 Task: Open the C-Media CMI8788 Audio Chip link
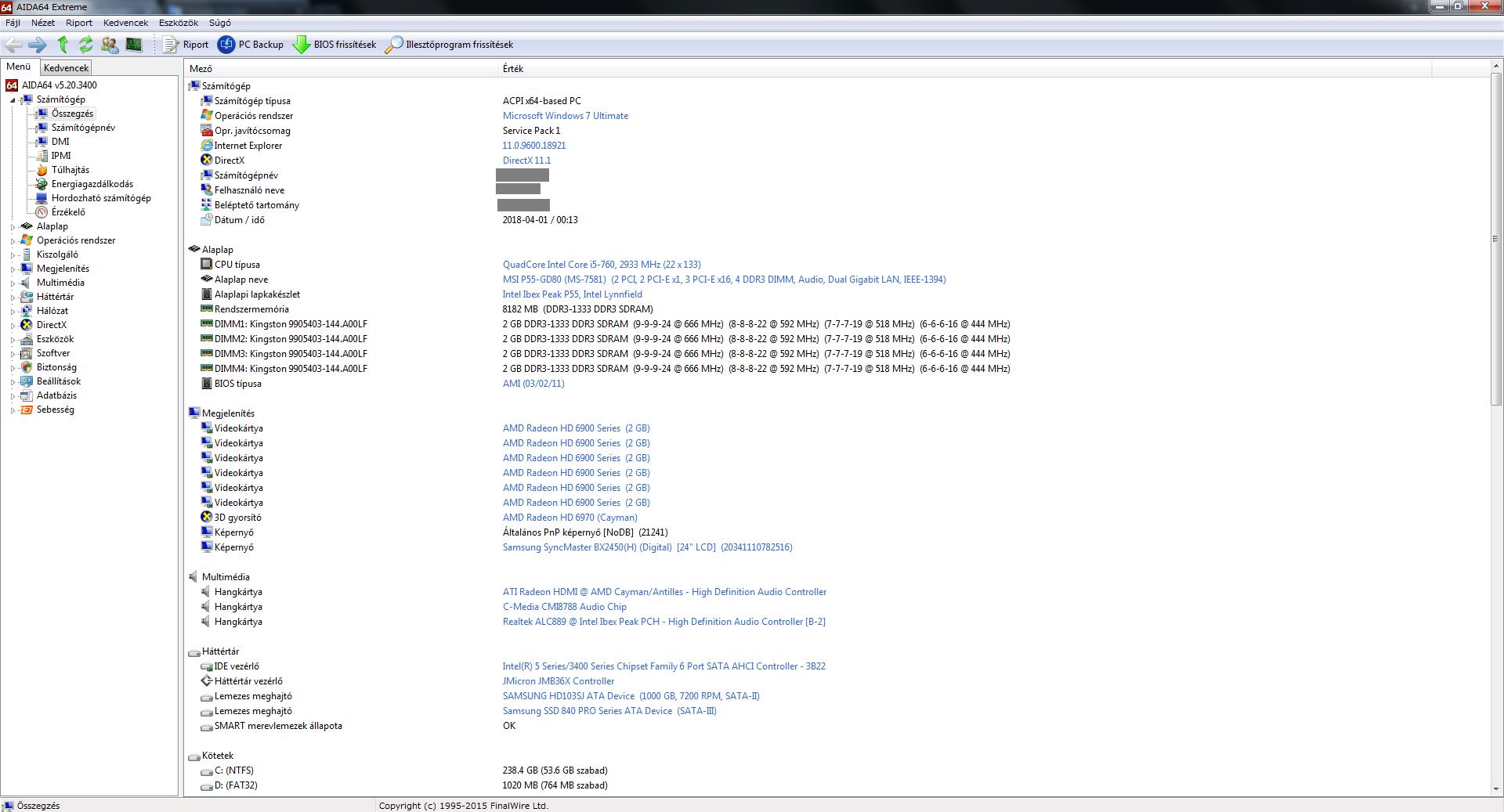tap(564, 607)
